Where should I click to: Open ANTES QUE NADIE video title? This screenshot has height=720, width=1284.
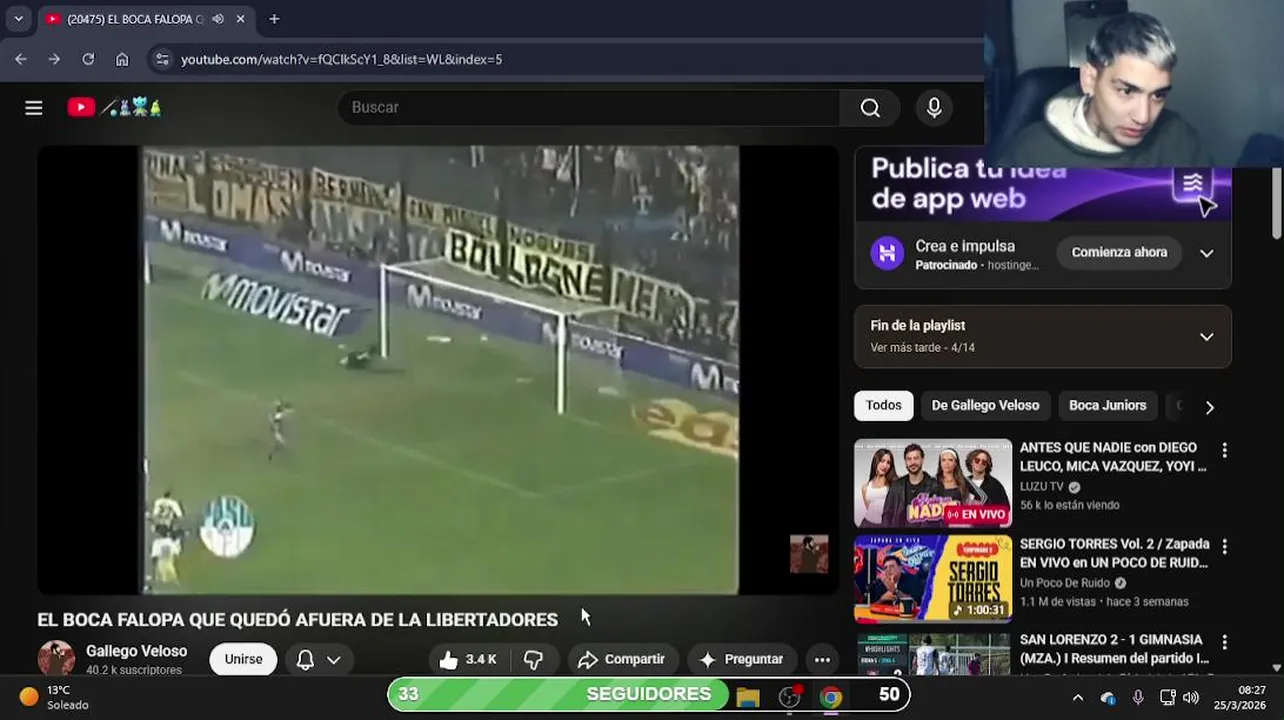pos(1113,457)
